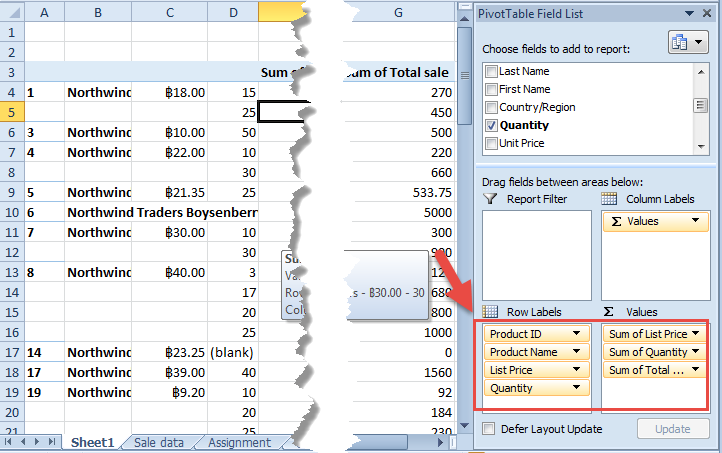Open the Assignment sheet tab
Viewport: 722px width, 453px height.
click(x=239, y=442)
